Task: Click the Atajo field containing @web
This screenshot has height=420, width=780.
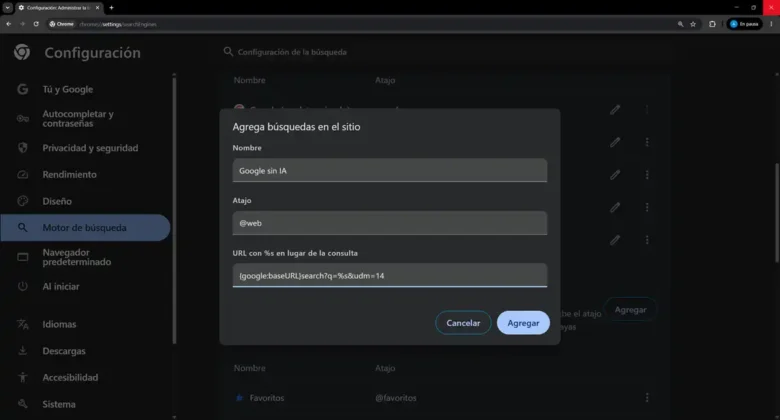Action: coord(390,223)
